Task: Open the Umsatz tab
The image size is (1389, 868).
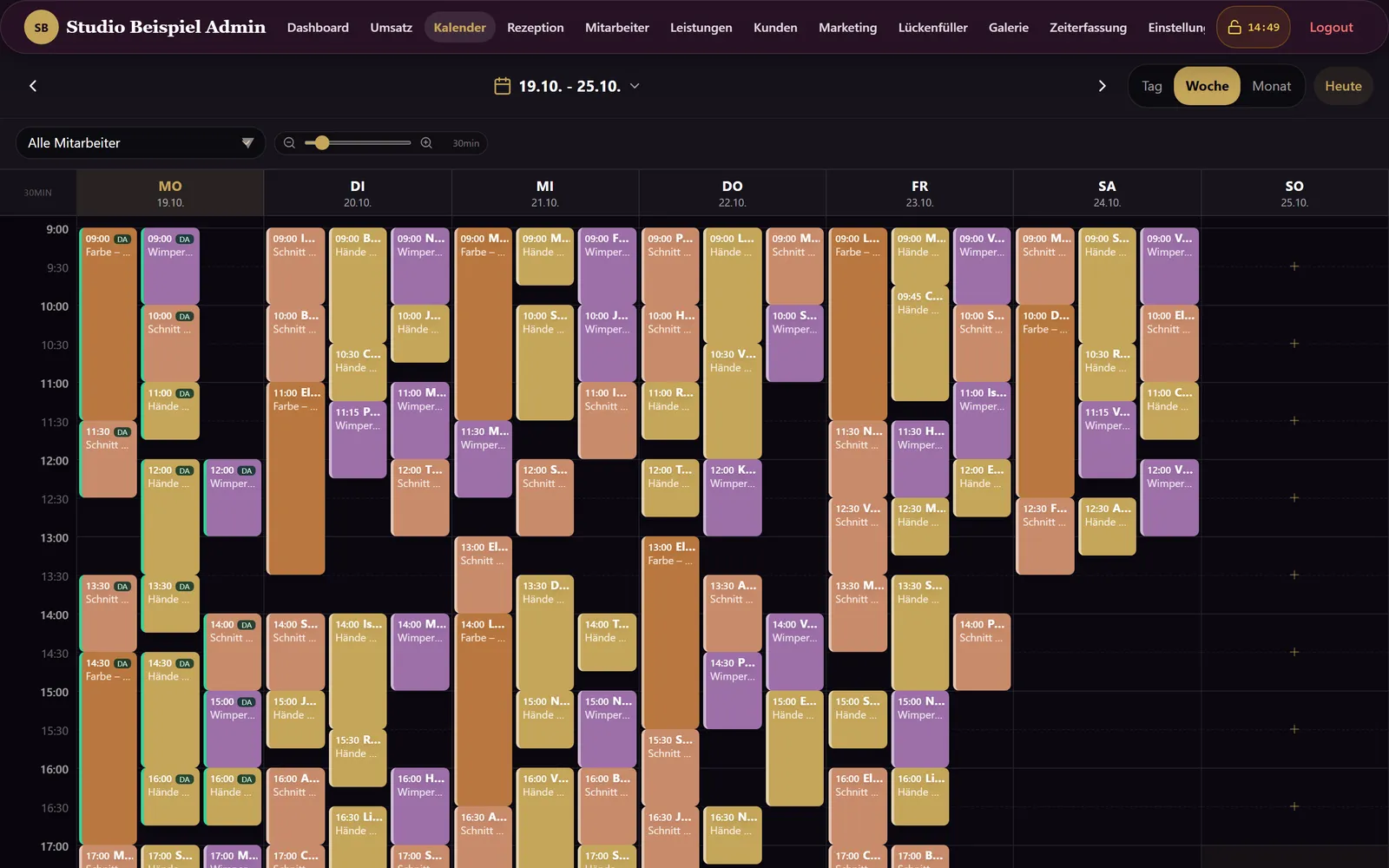Action: pyautogui.click(x=391, y=28)
